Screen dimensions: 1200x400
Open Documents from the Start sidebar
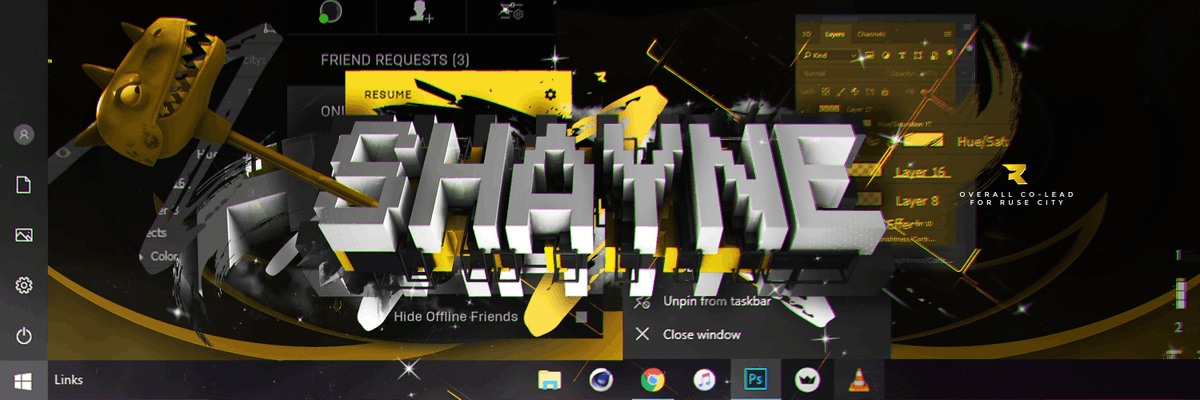[25, 184]
